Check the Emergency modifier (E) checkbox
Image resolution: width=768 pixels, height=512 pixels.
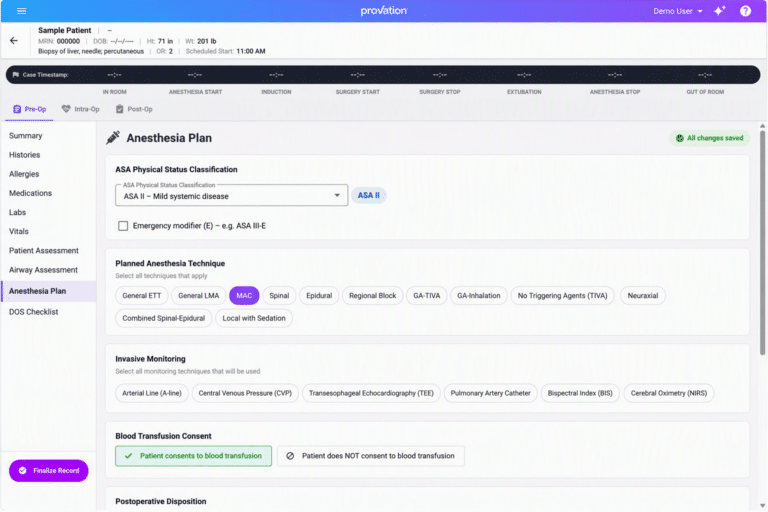click(x=123, y=226)
